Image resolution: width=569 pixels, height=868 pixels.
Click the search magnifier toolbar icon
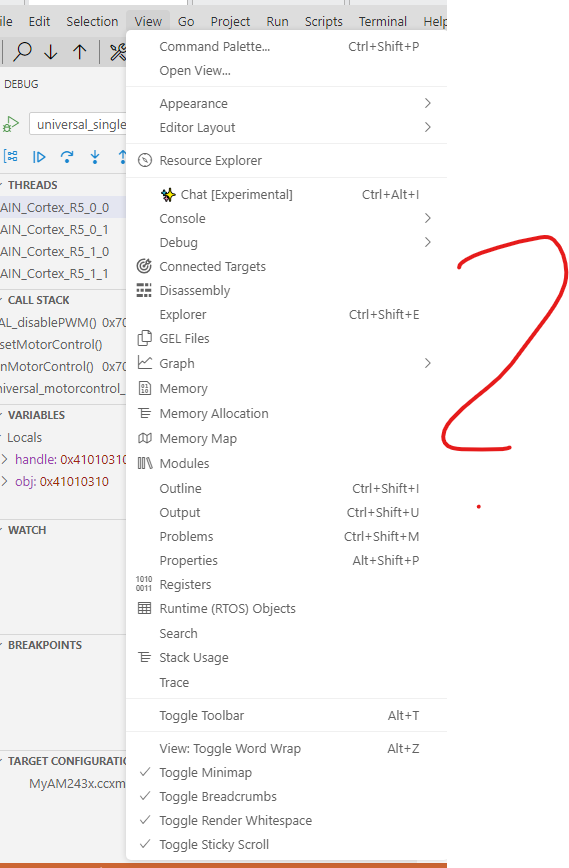click(23, 51)
